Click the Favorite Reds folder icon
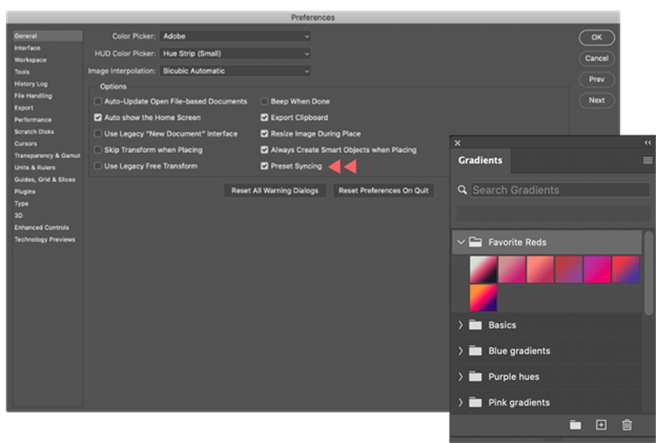656x443 pixels. tap(475, 242)
